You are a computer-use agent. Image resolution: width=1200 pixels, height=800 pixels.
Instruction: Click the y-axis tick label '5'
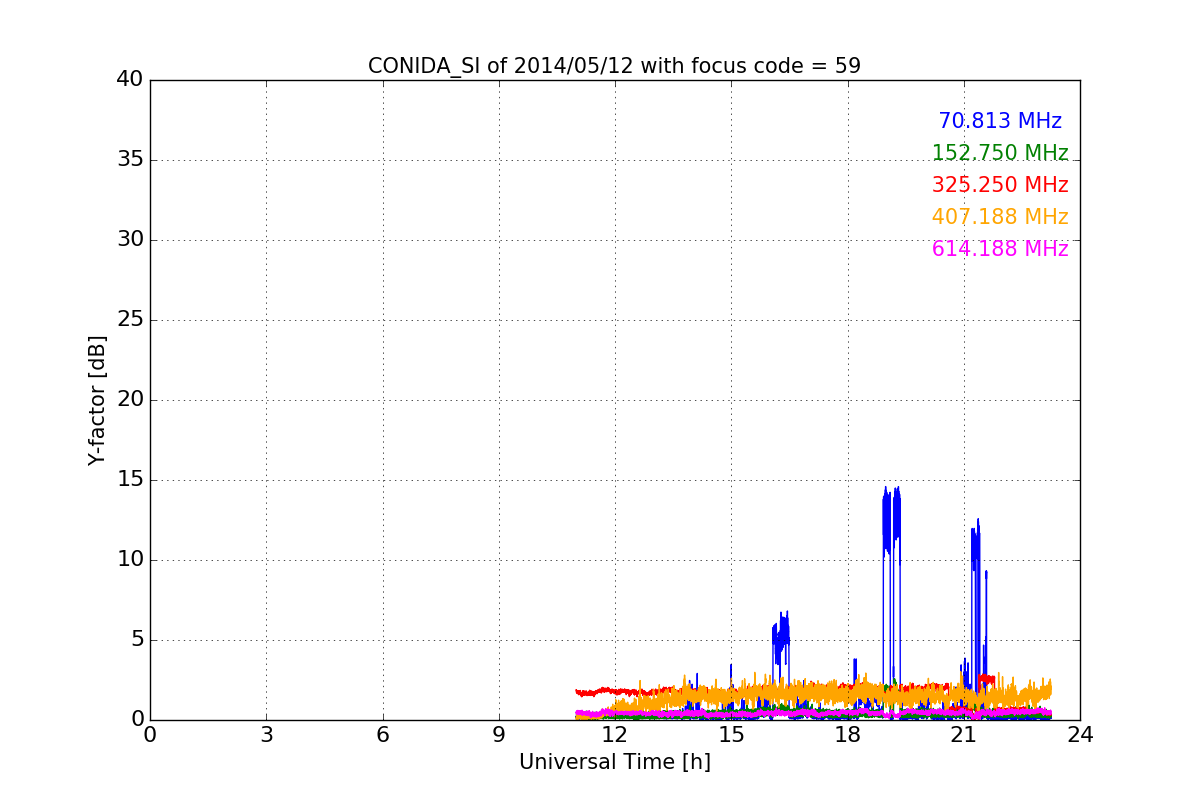[x=137, y=640]
